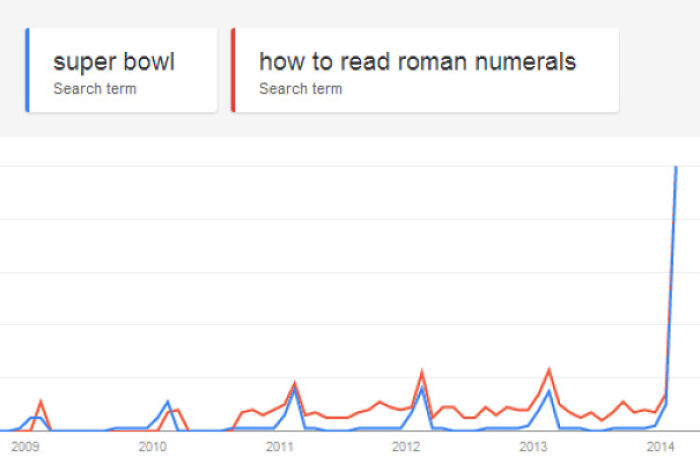The height and width of the screenshot is (464, 700).
Task: Click the blue line's tallest 2014 spike top
Action: click(677, 167)
